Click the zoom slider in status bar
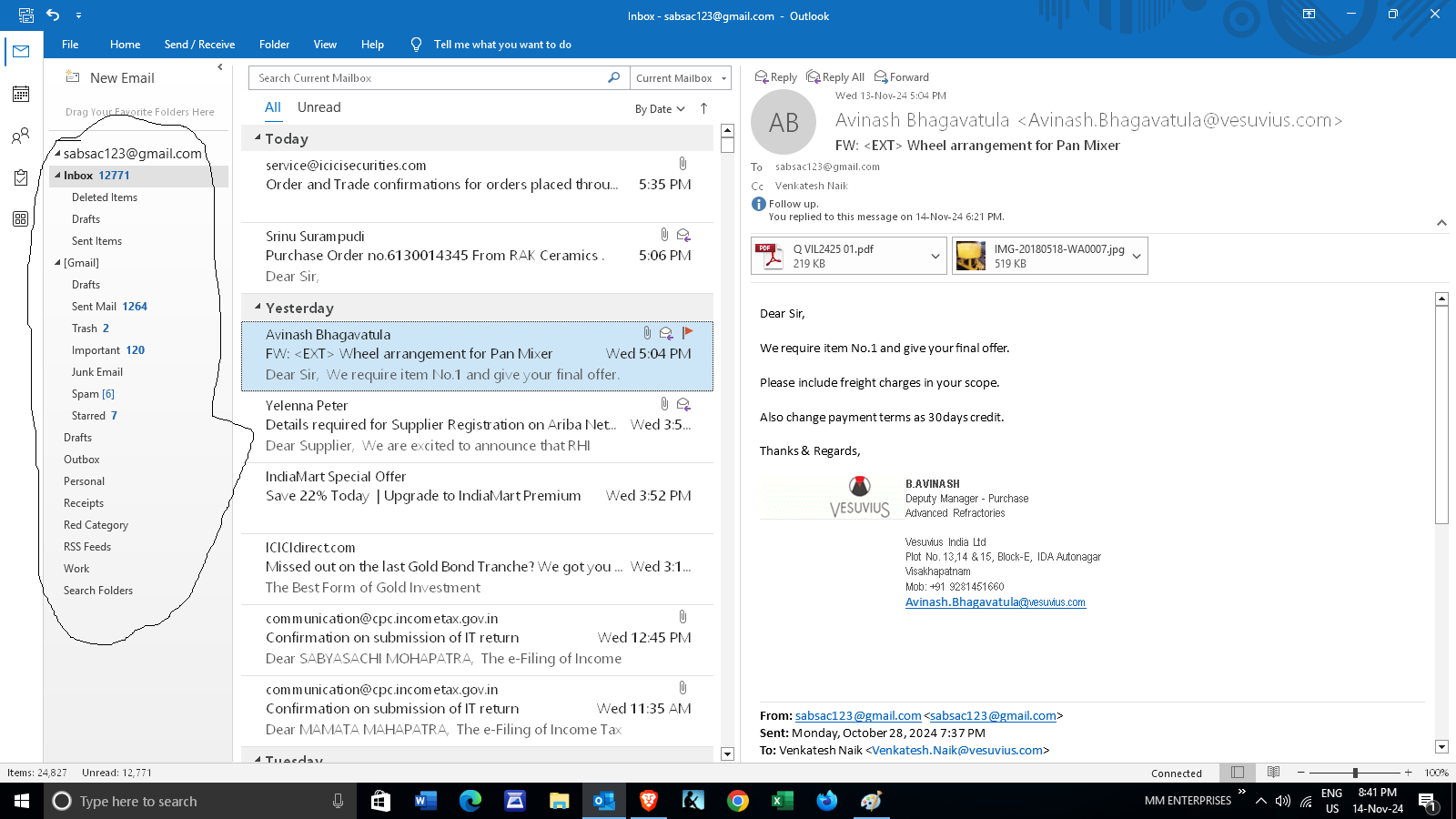The image size is (1456, 819). 1354,773
